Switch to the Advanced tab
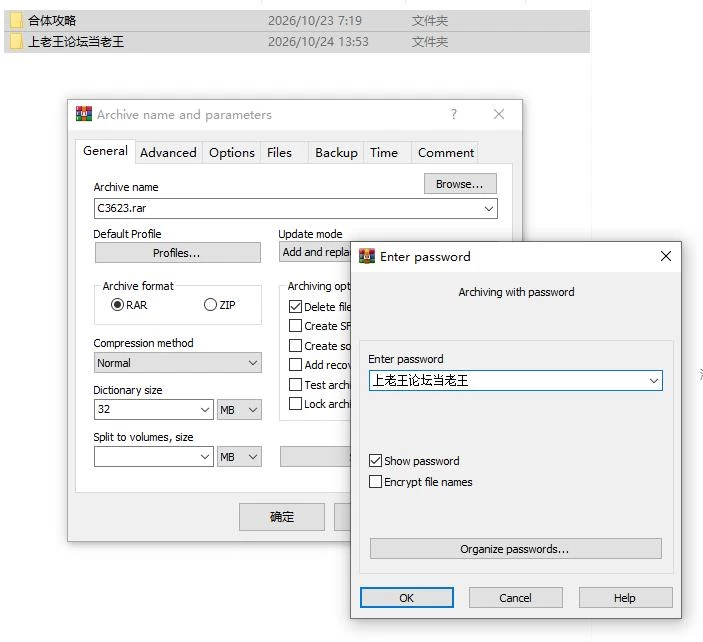703x642 pixels. pyautogui.click(x=168, y=153)
